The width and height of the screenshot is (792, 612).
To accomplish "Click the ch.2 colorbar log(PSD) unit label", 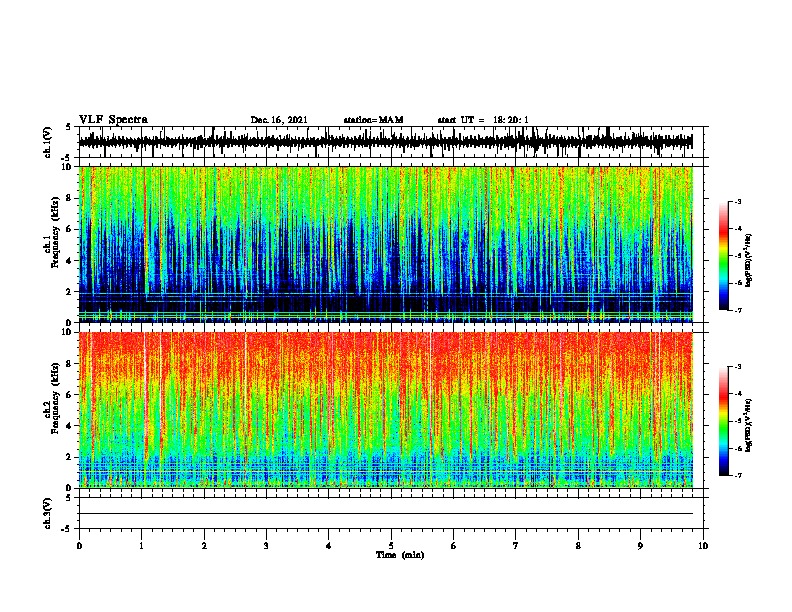I will coord(749,426).
